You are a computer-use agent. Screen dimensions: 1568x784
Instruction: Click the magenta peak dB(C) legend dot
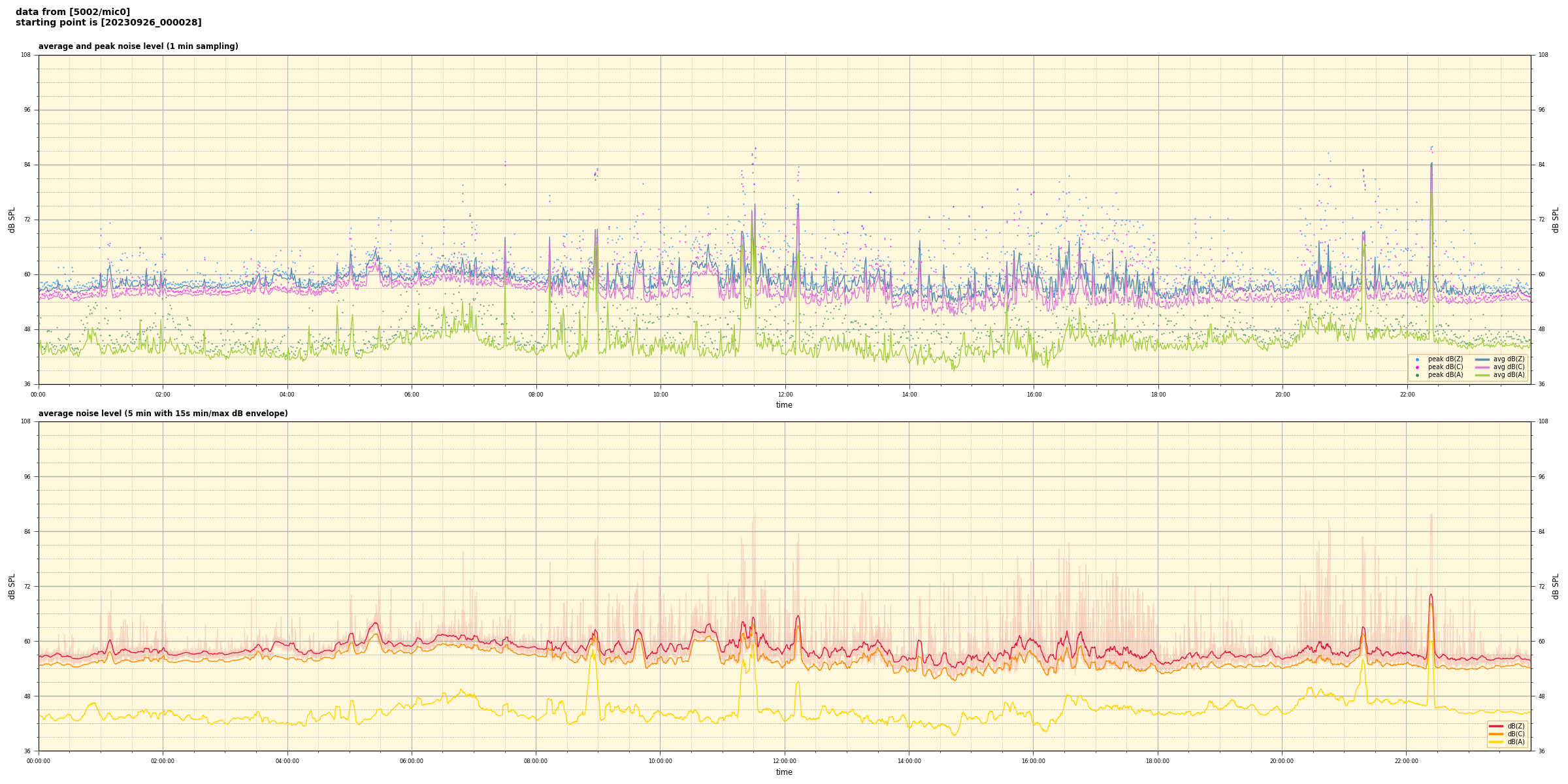click(1417, 367)
